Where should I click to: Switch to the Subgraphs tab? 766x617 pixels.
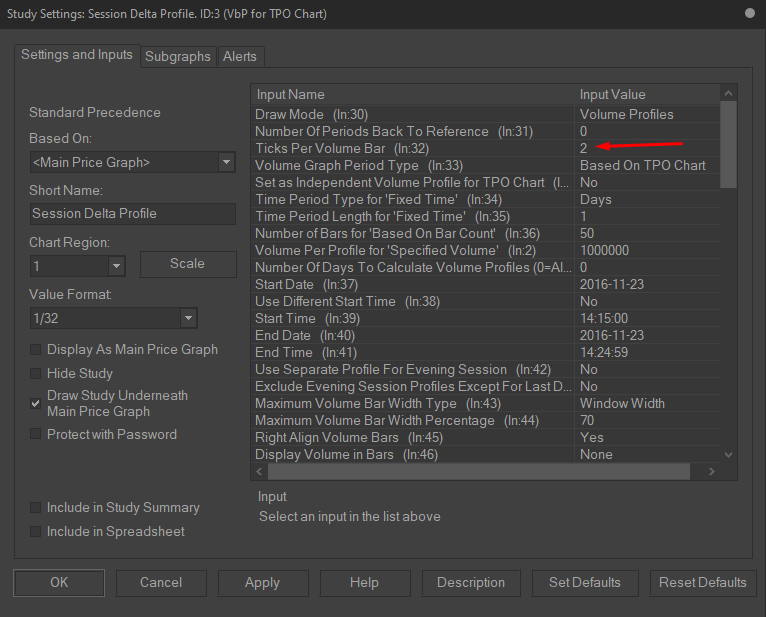(178, 57)
